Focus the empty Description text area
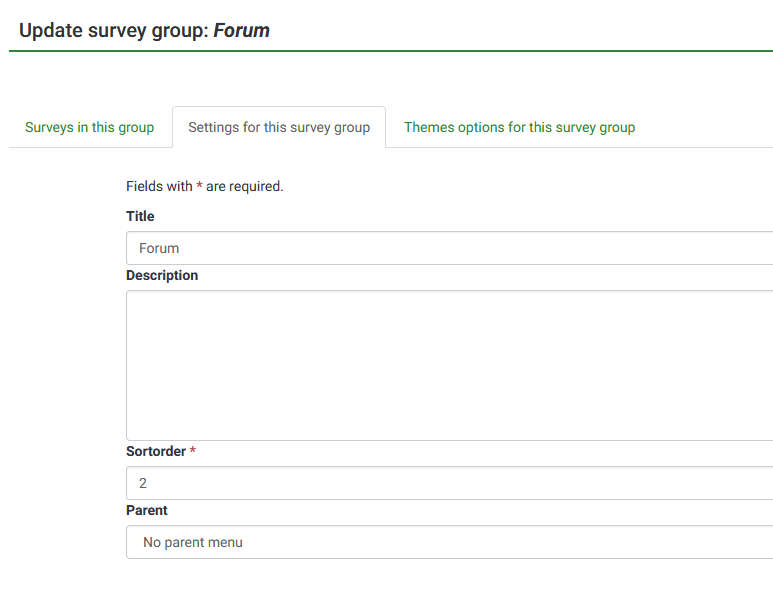The width and height of the screenshot is (773, 589). (450, 365)
